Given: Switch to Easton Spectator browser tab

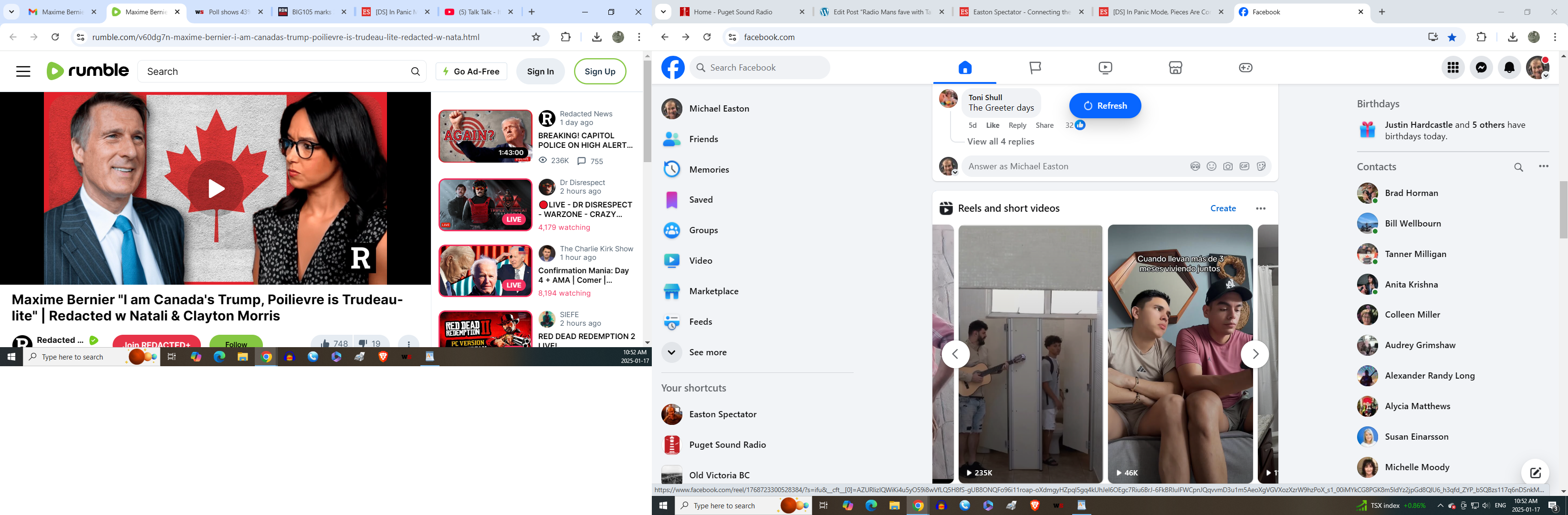Looking at the screenshot, I should tap(1021, 12).
